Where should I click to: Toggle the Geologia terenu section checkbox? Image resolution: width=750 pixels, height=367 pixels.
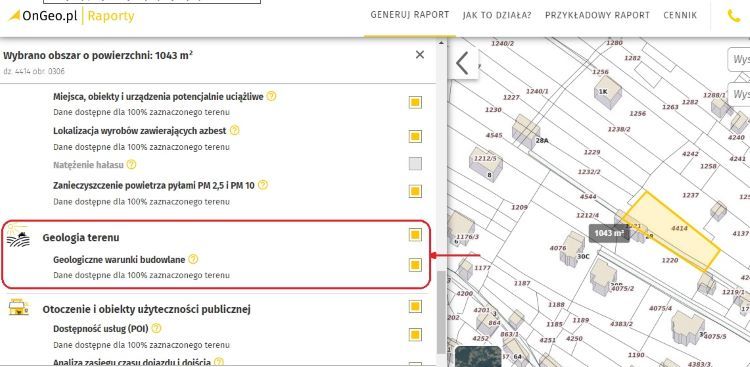click(415, 235)
